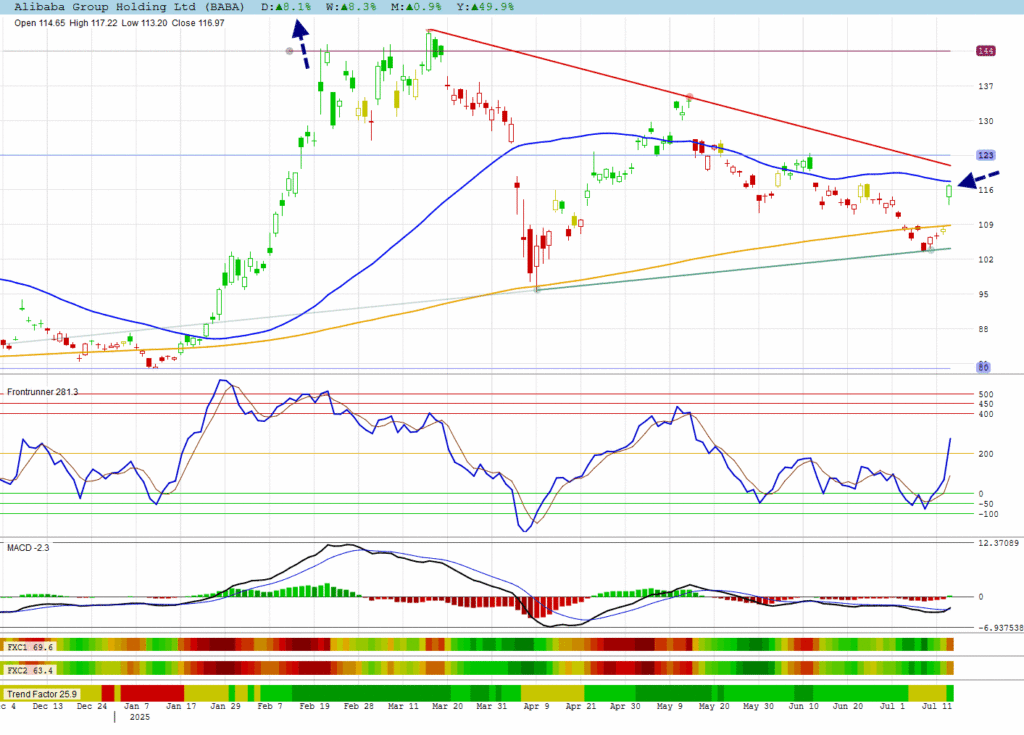Screen dimensions: 1024x735
Task: Click the Feb 19 date label
Action: click(314, 706)
